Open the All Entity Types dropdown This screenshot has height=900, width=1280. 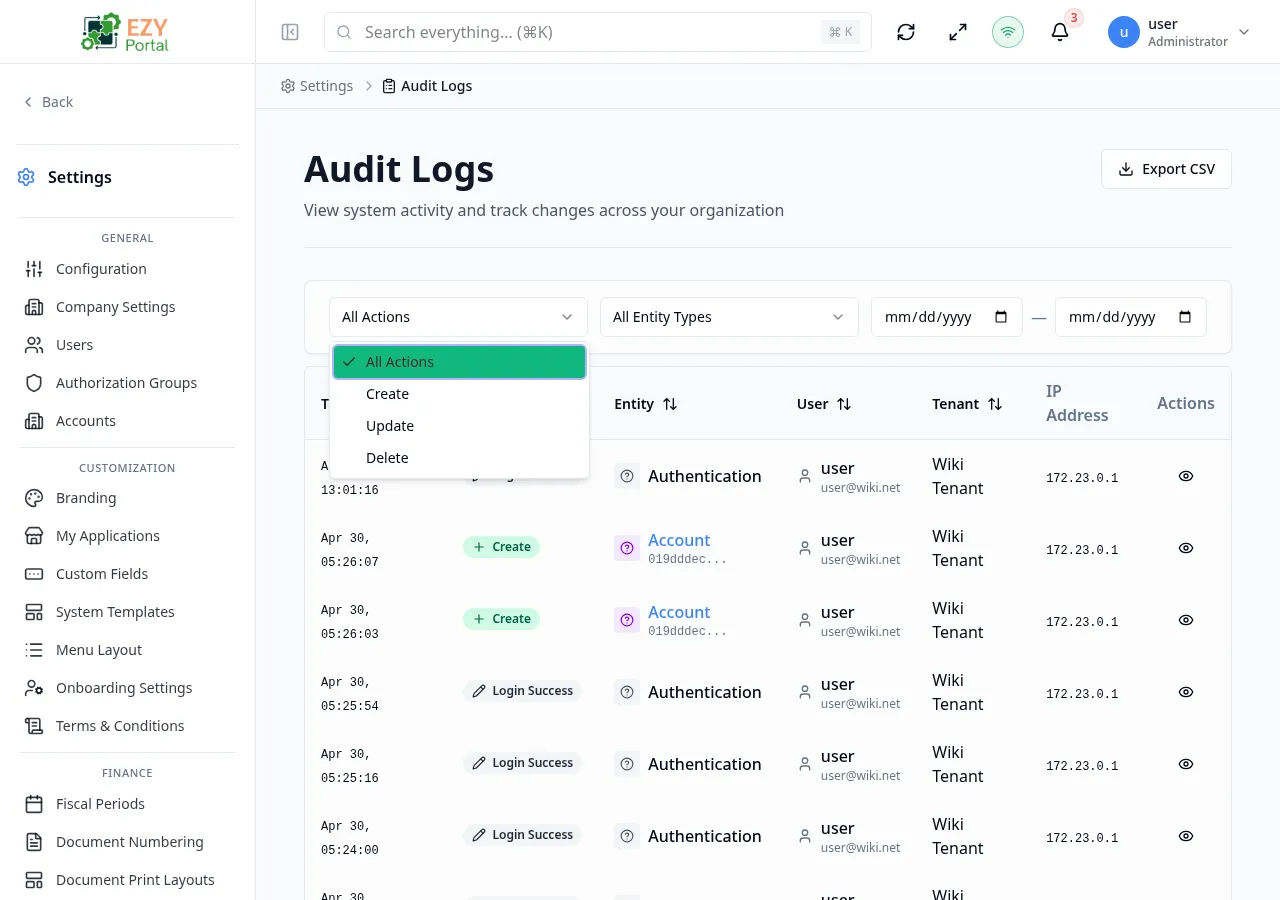[729, 317]
